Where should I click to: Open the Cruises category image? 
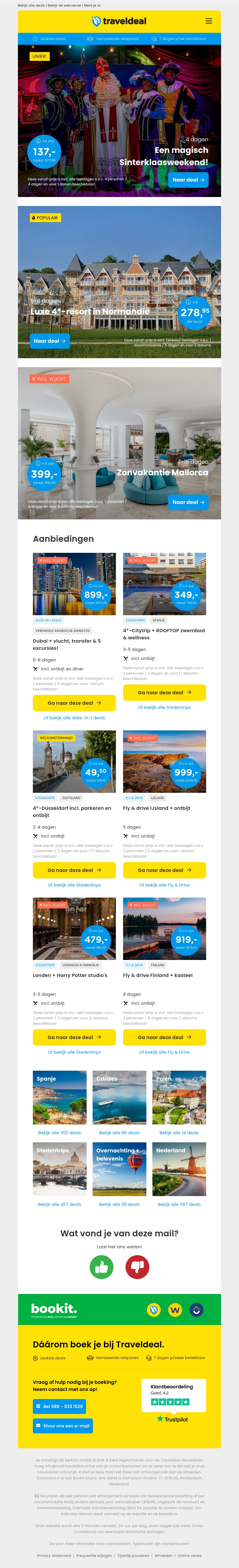click(119, 1098)
